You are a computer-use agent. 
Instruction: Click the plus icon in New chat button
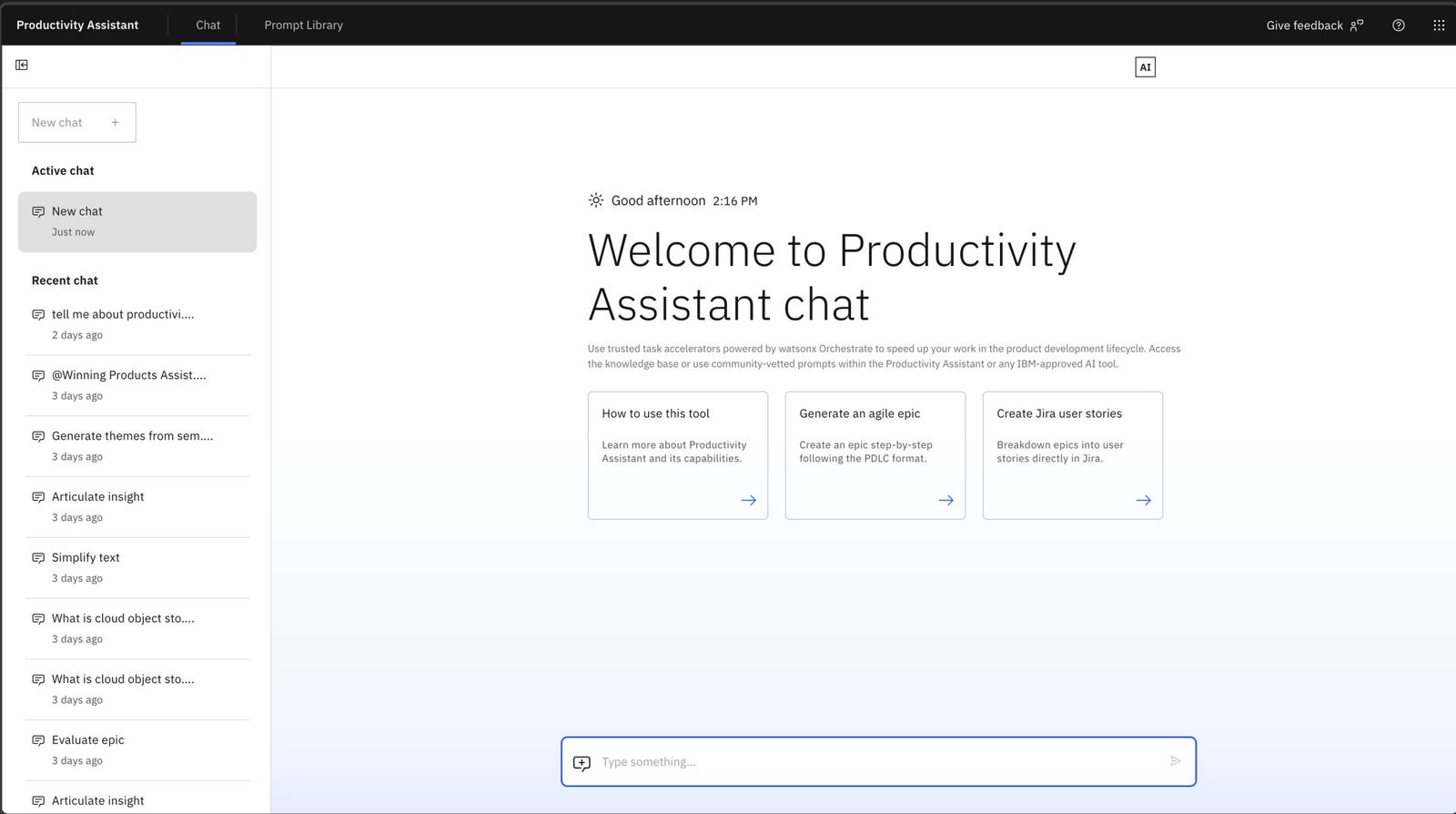(115, 122)
